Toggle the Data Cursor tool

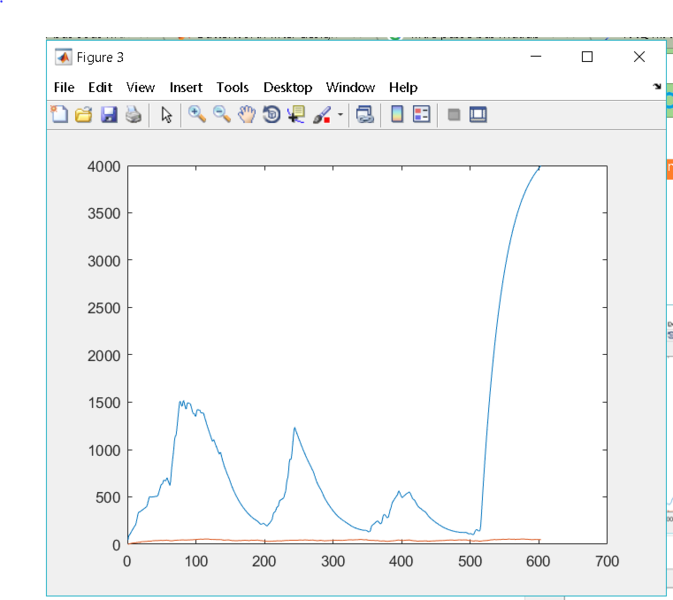pyautogui.click(x=296, y=115)
